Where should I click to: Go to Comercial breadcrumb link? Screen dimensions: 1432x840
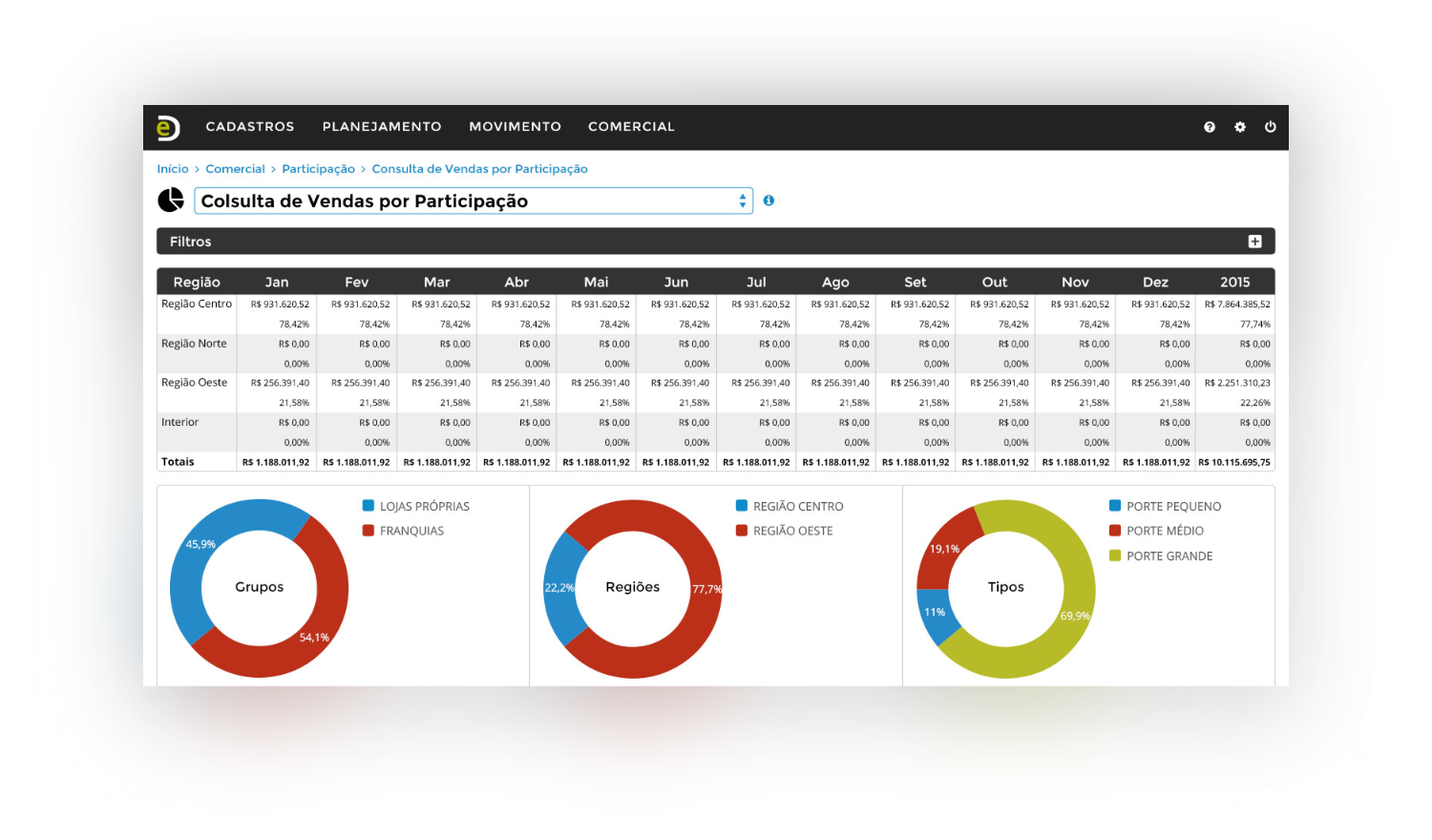coord(235,169)
